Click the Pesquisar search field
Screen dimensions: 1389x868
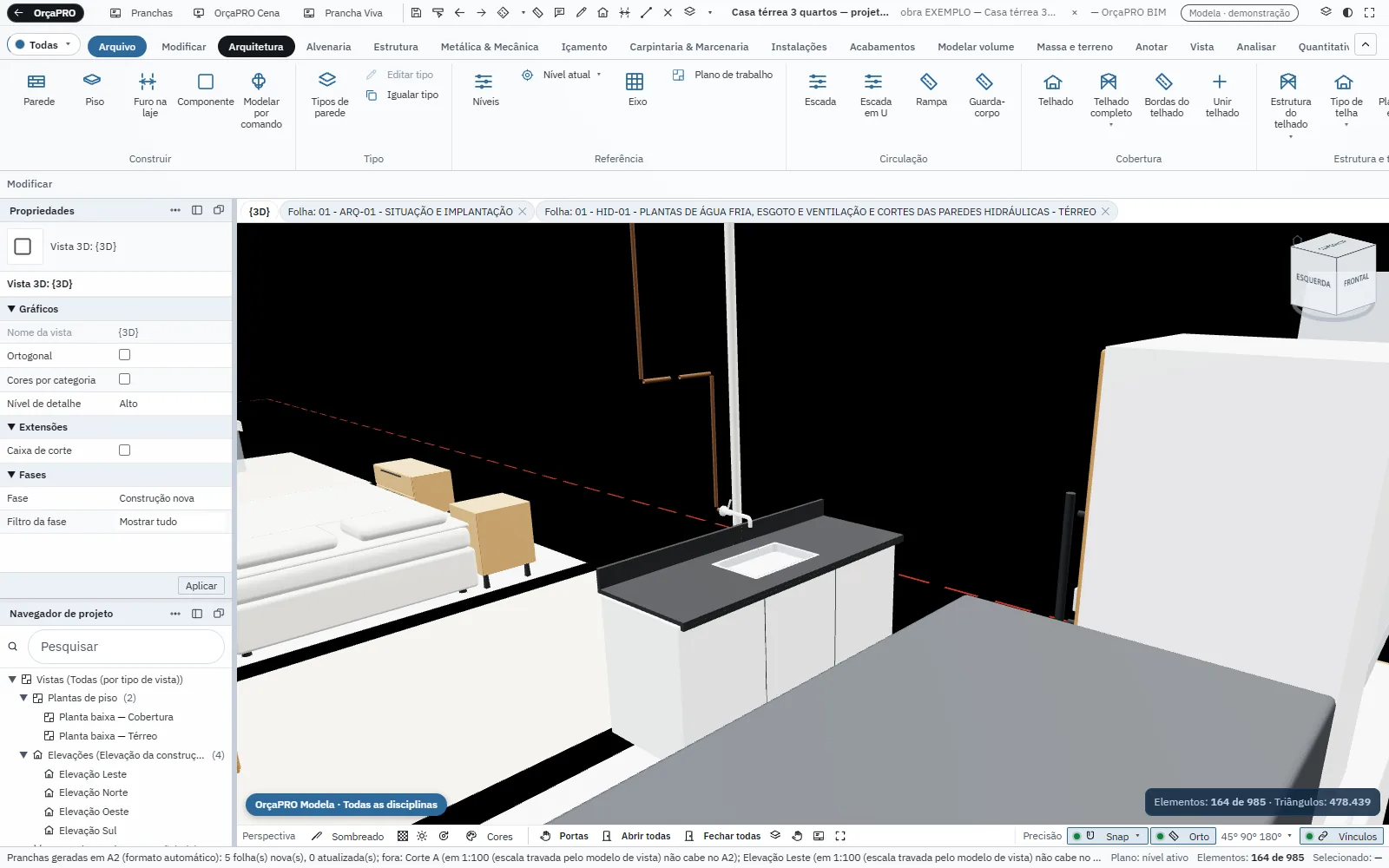[x=126, y=647]
